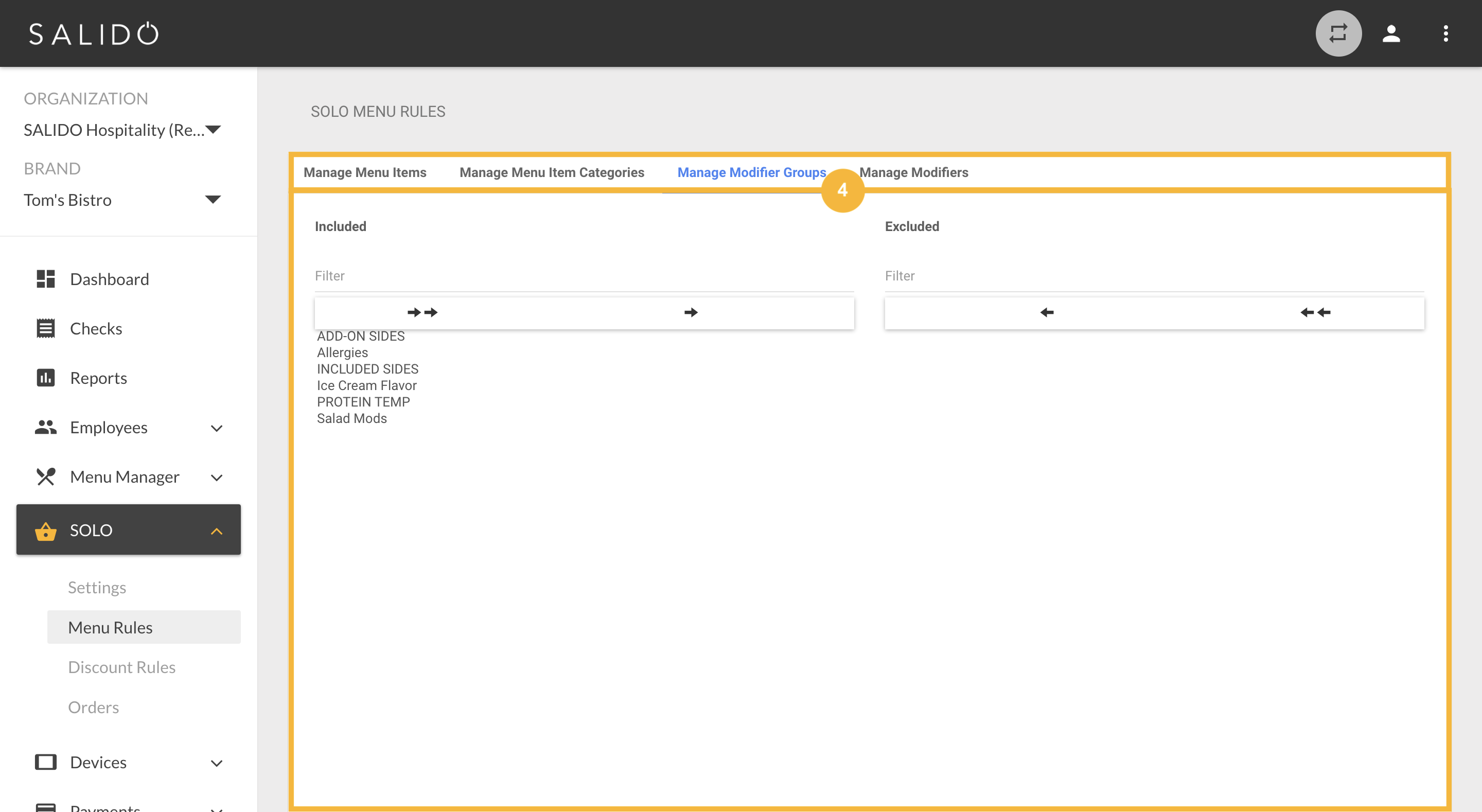The height and width of the screenshot is (812, 1482).
Task: Select ADD-ON SIDES in Included list
Action: [x=361, y=336]
